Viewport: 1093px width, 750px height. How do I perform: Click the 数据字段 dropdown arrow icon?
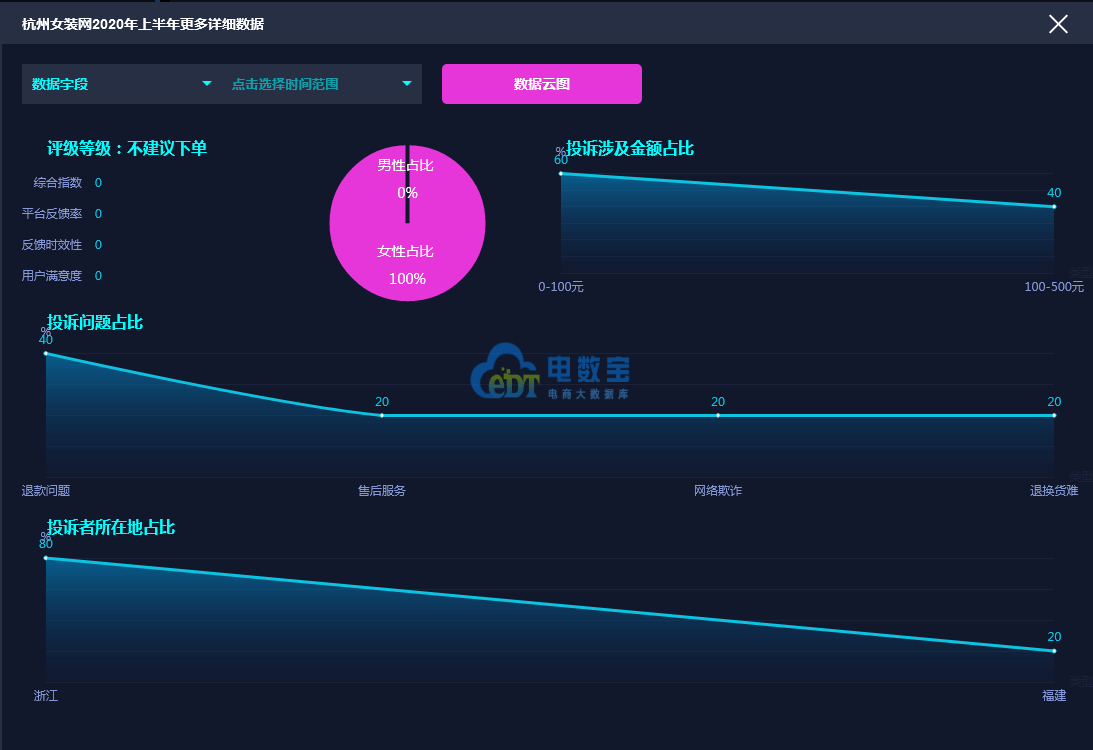click(x=207, y=84)
